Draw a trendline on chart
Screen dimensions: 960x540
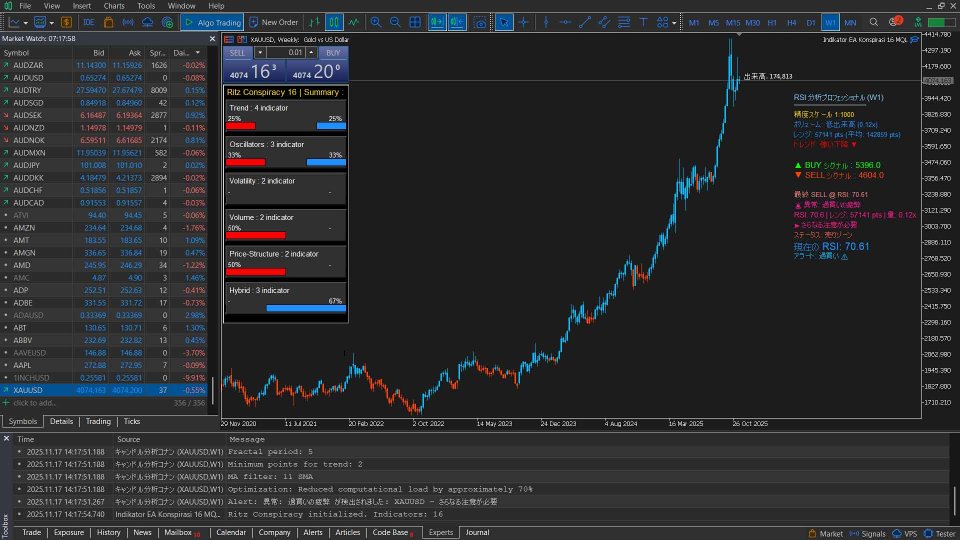click(x=585, y=22)
